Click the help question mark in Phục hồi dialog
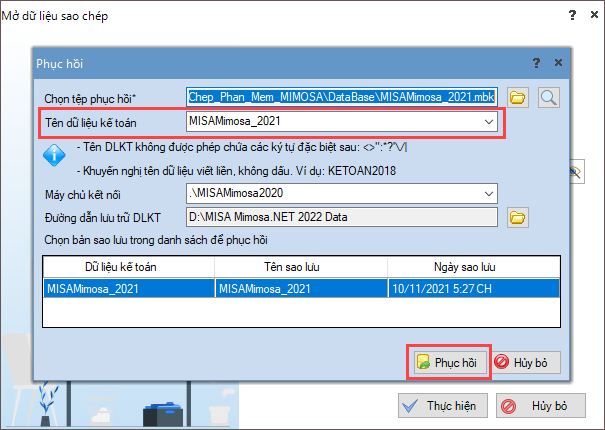 536,63
